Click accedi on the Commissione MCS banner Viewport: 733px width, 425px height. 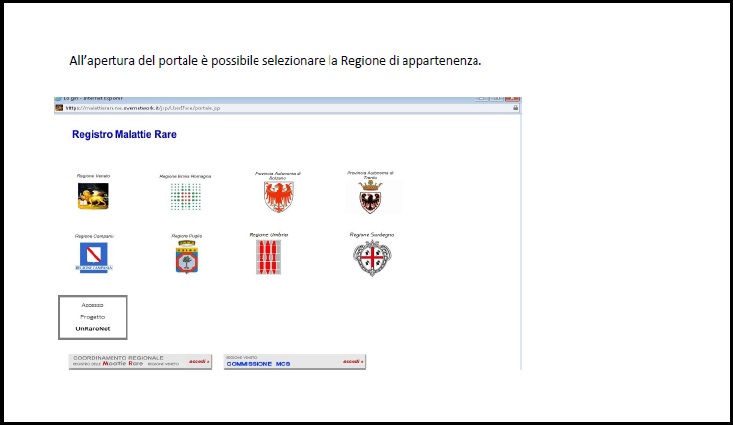[353, 361]
